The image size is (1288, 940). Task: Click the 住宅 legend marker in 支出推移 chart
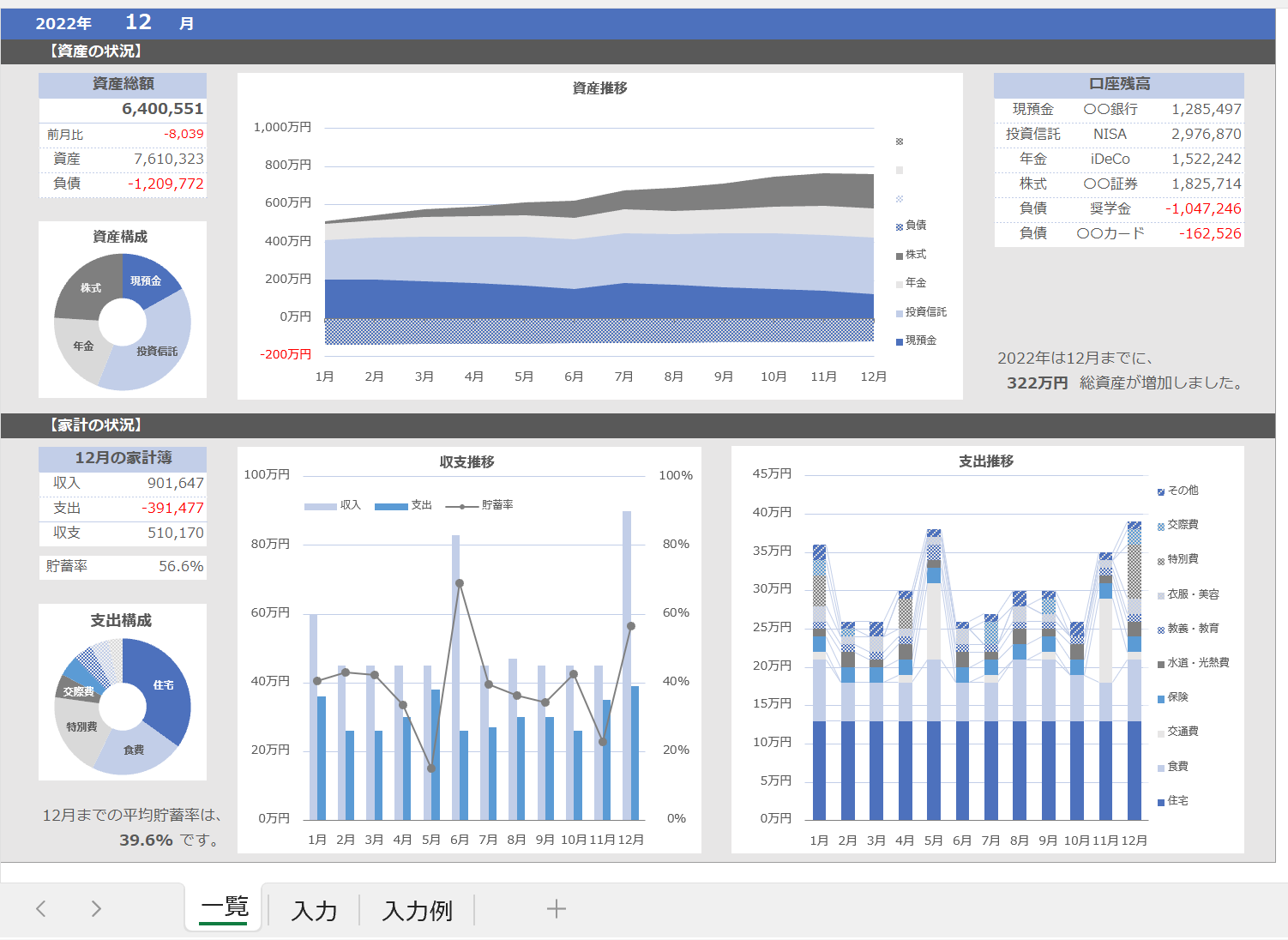click(x=1161, y=802)
